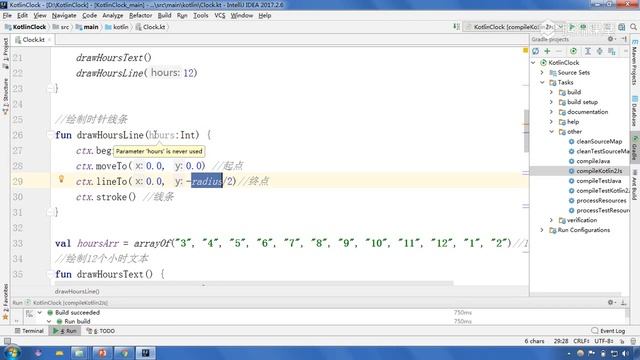640x360 pixels.
Task: Click the green plus Attach Gradle project icon
Action: [x=547, y=51]
